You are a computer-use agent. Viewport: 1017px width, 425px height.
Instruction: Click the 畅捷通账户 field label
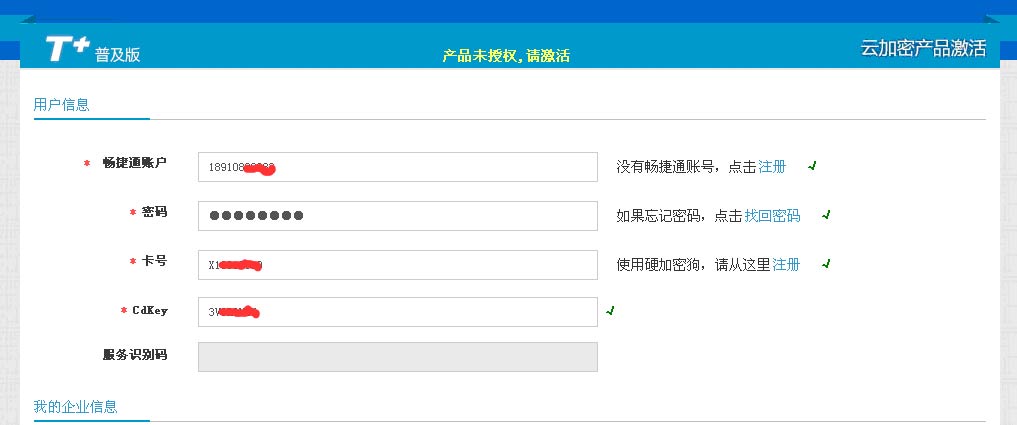(x=134, y=163)
